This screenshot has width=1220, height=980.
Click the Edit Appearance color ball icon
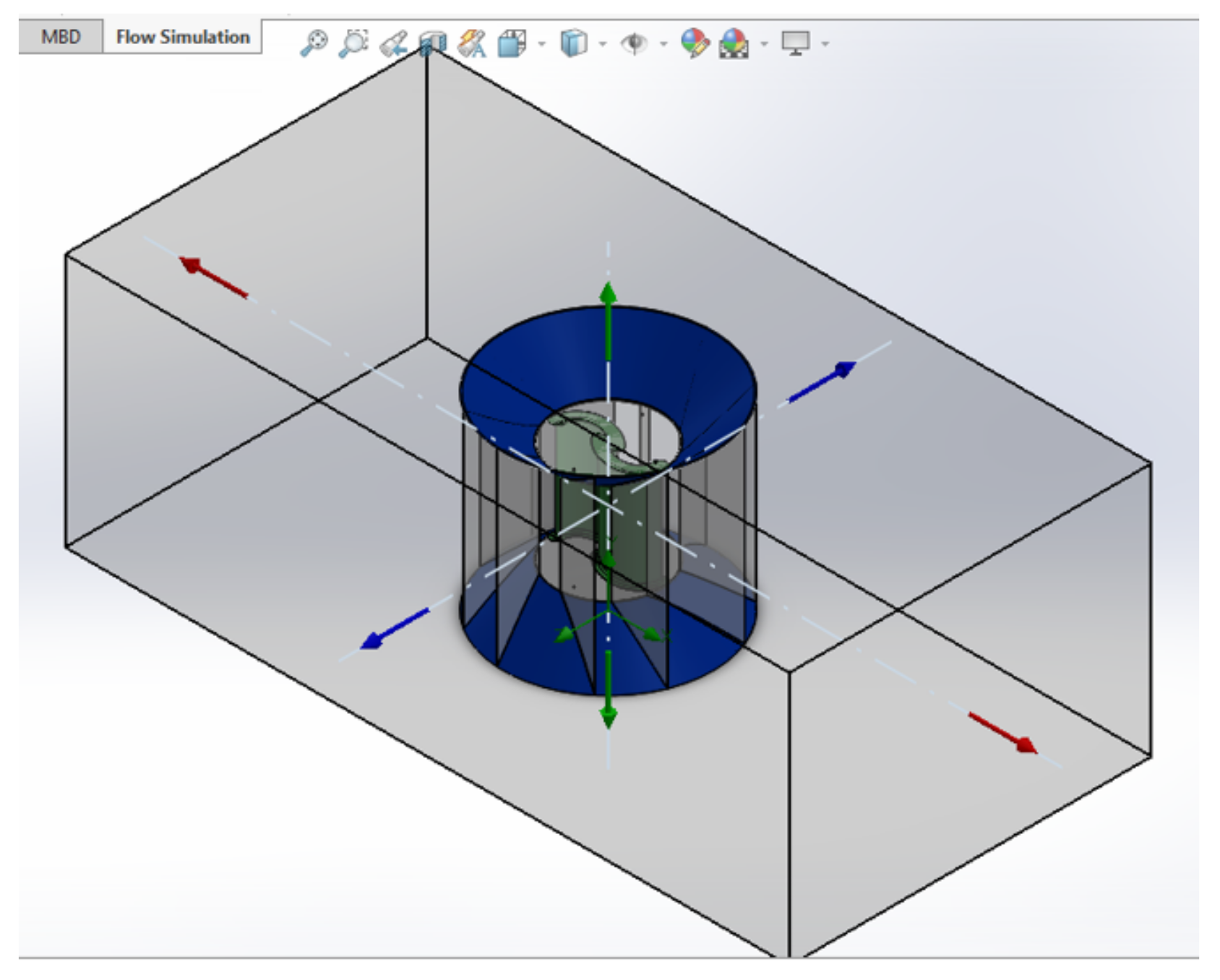[x=695, y=43]
